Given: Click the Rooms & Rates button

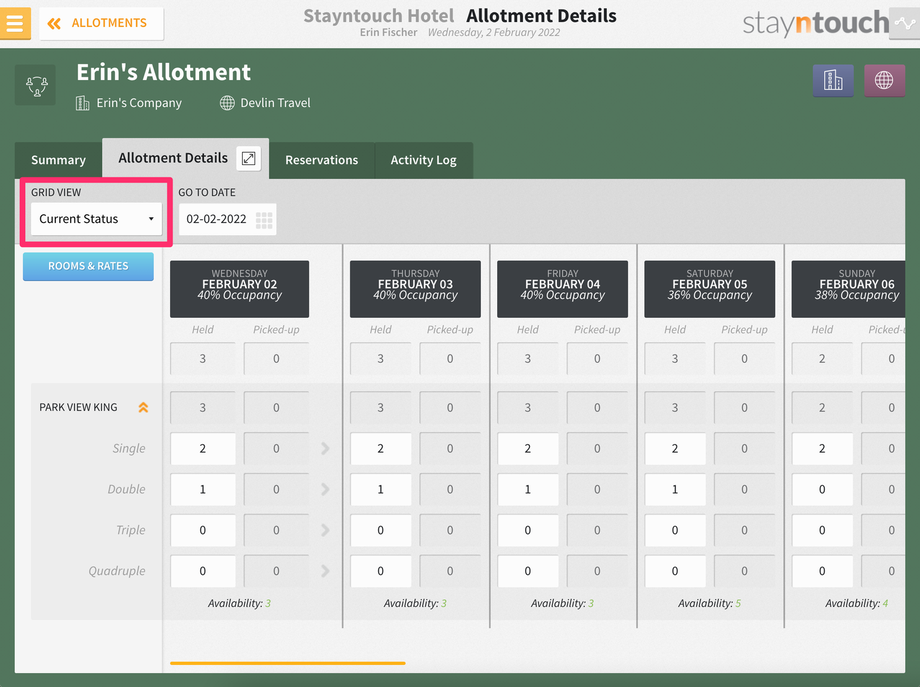Looking at the screenshot, I should (88, 266).
